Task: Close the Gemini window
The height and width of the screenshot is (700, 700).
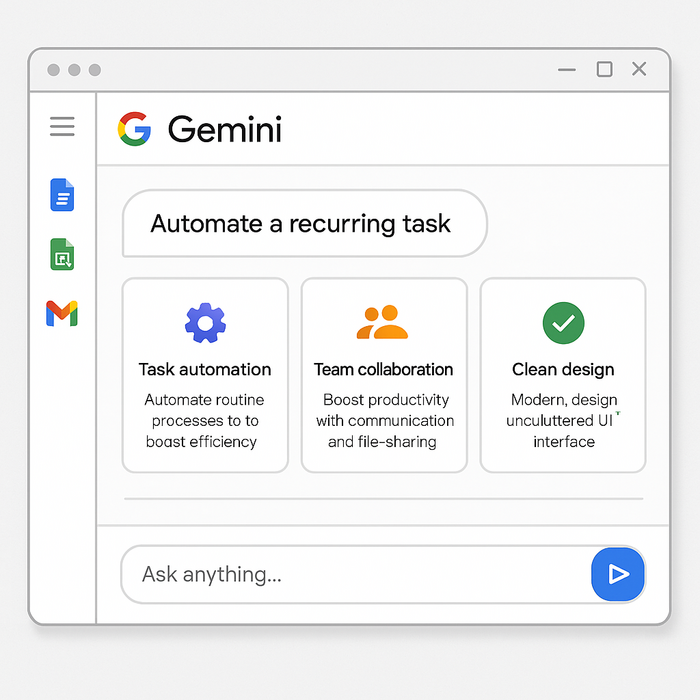Action: [x=639, y=69]
